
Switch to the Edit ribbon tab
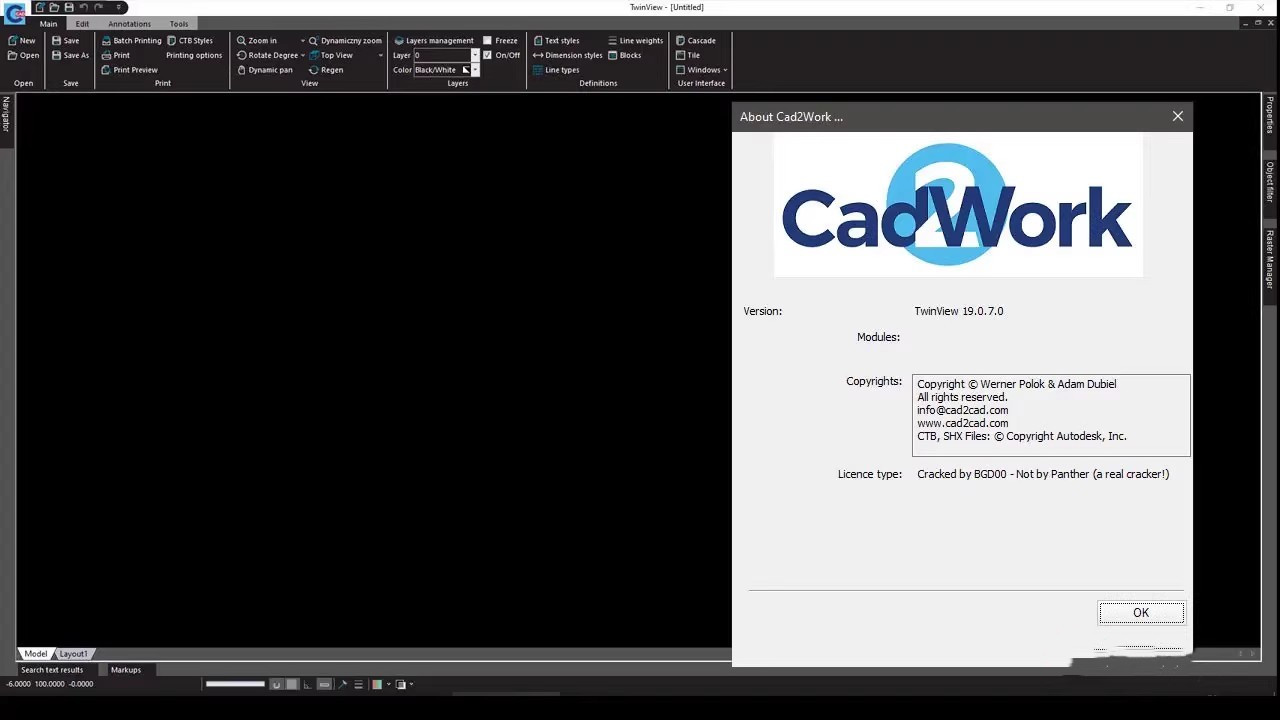82,24
